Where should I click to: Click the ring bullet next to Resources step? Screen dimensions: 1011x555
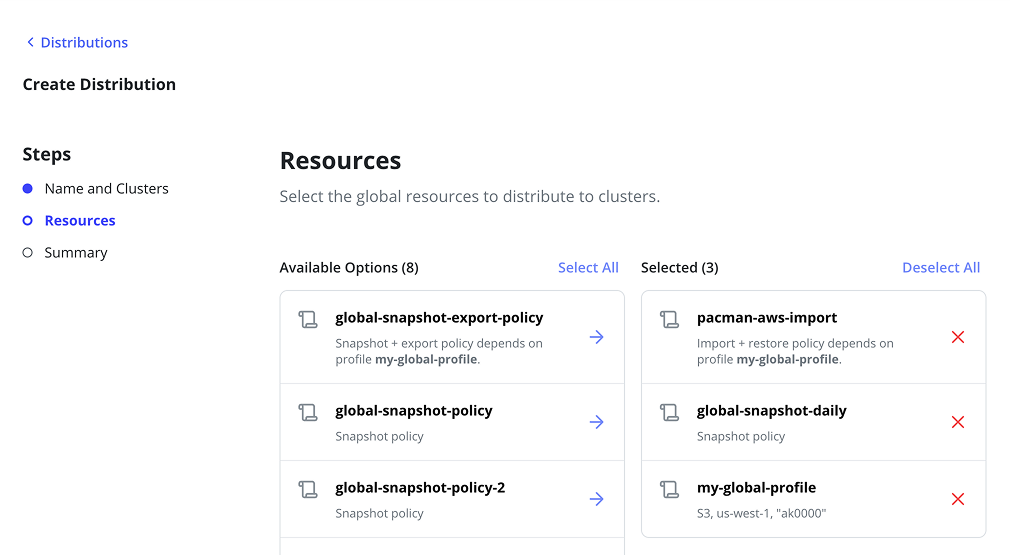pos(28,220)
